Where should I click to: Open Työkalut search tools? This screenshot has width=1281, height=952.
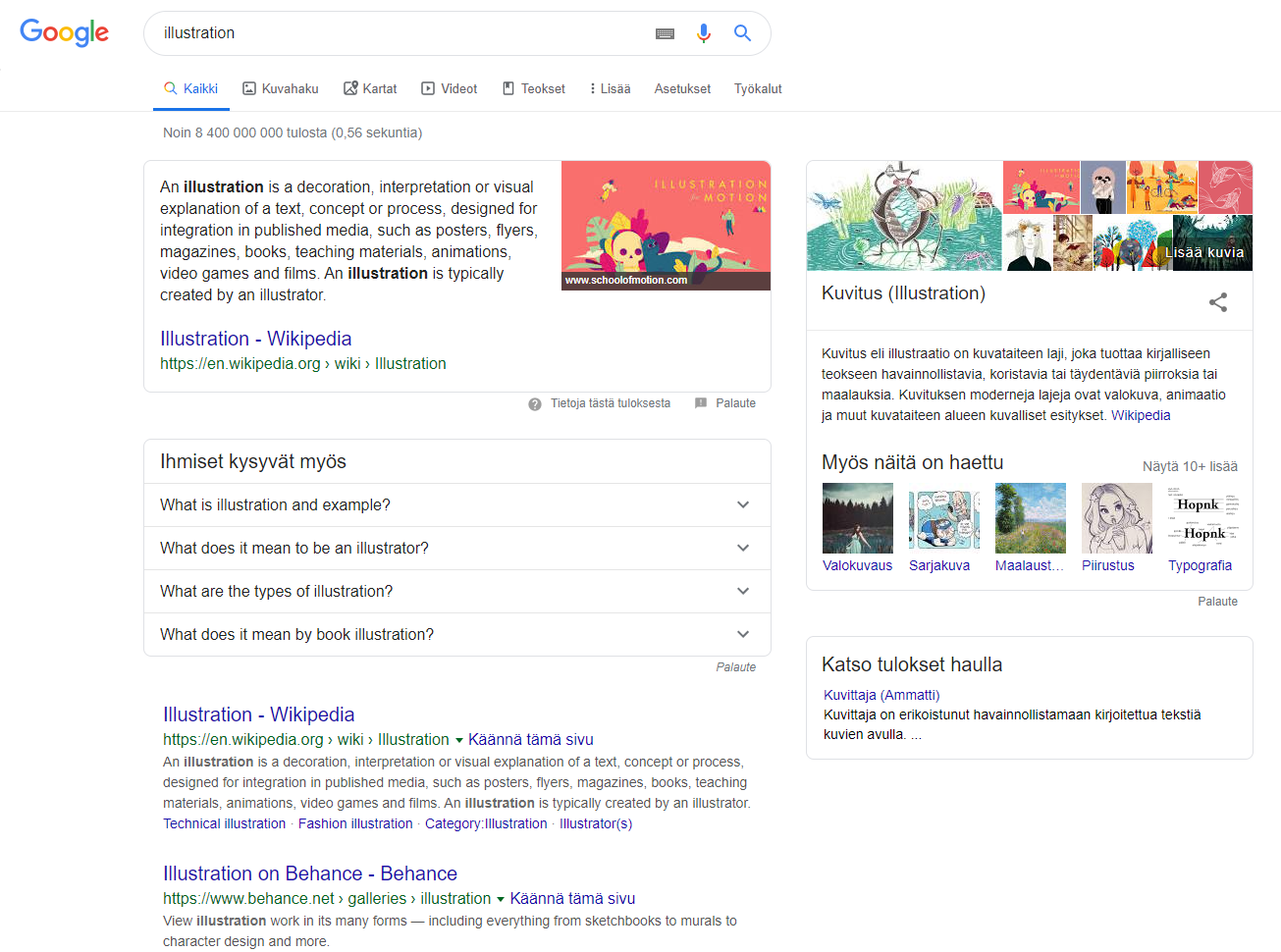[758, 88]
